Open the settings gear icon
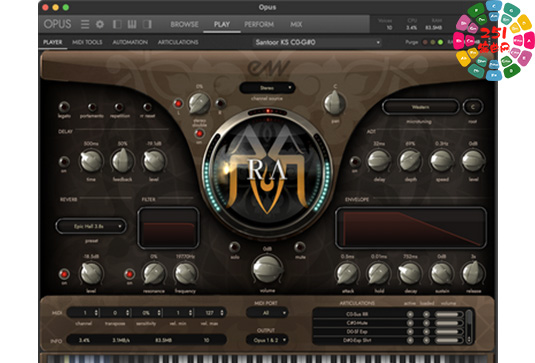Image resolution: width=535 pixels, height=363 pixels. (100, 24)
